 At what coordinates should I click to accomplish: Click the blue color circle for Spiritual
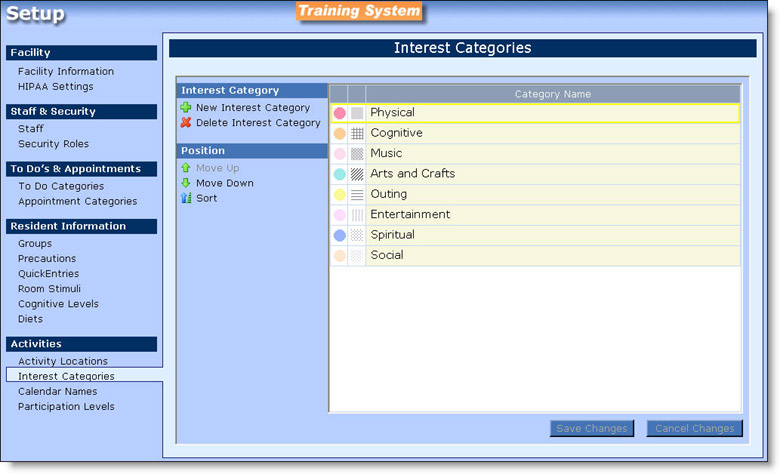pyautogui.click(x=339, y=235)
